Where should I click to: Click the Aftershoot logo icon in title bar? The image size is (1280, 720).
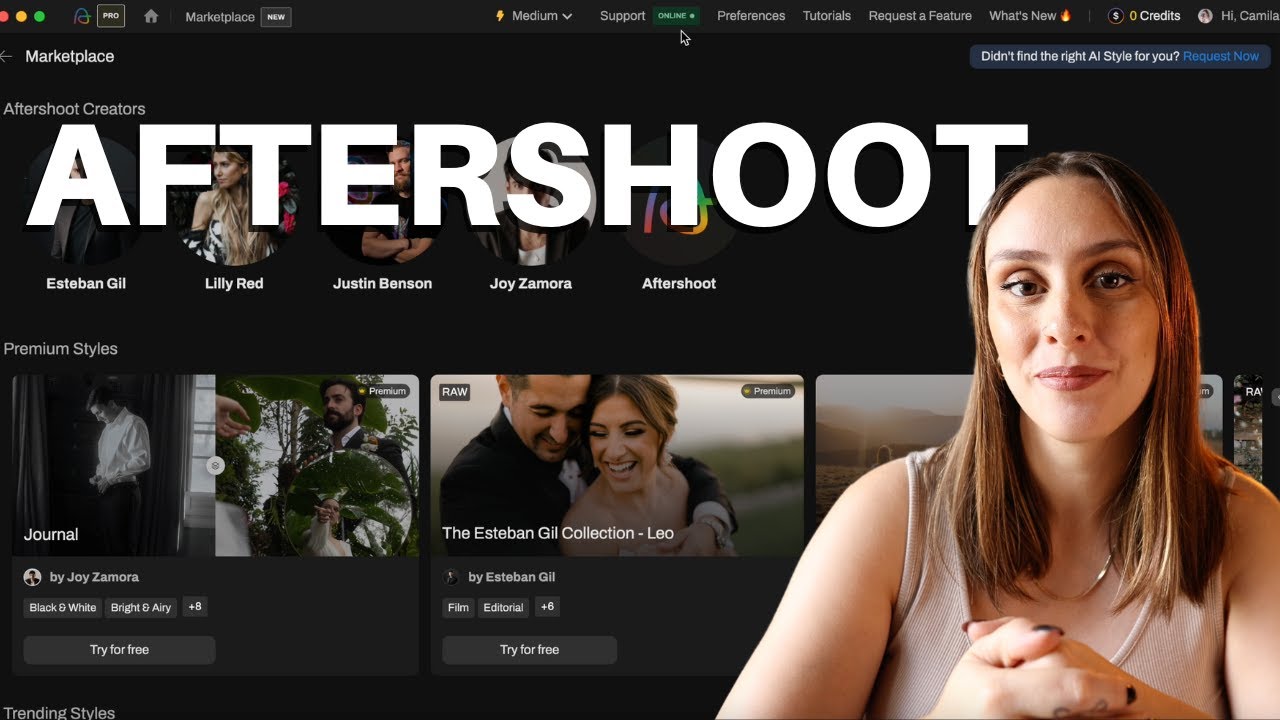coord(82,16)
